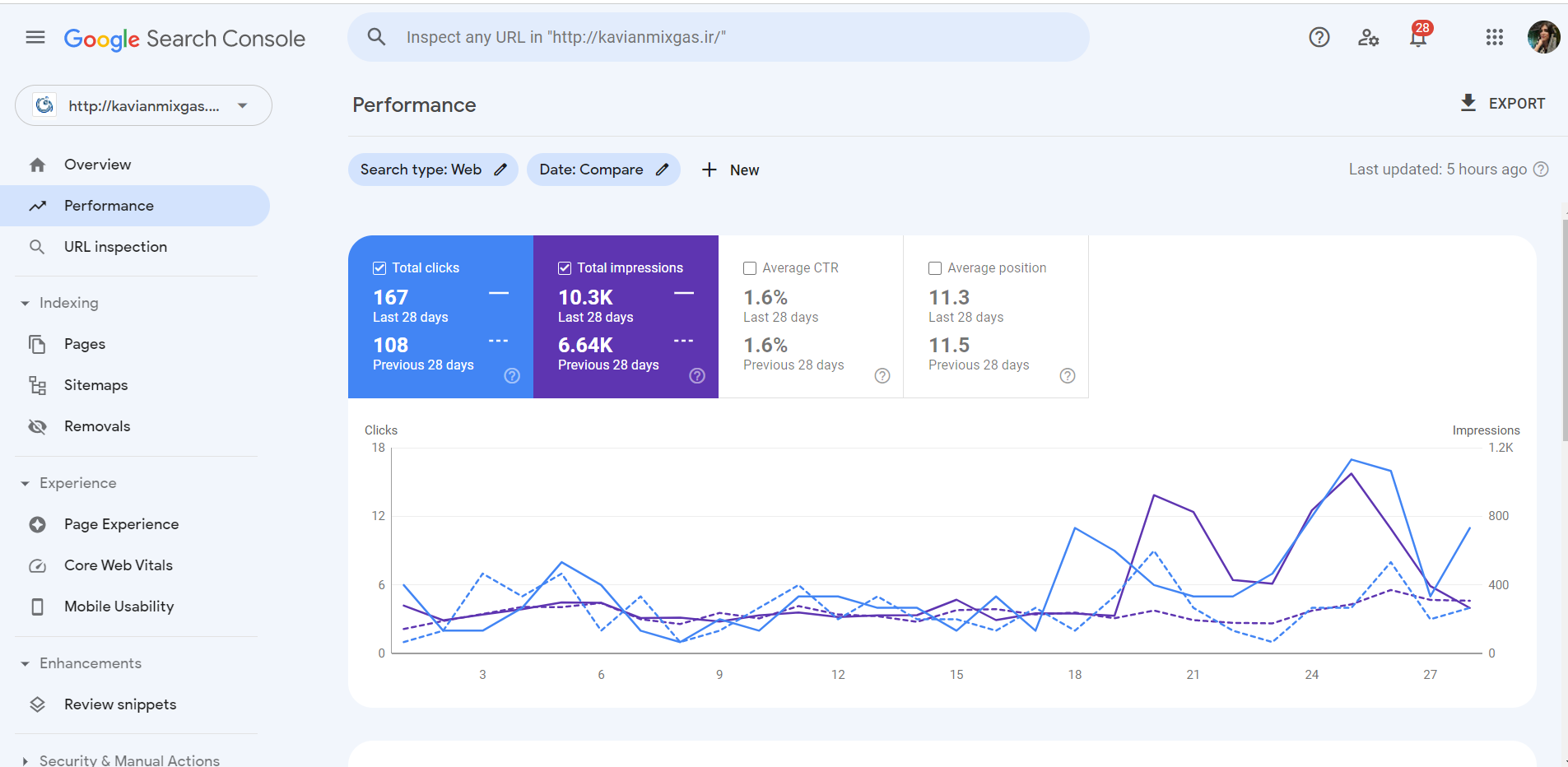Viewport: 1568px width, 767px height.
Task: Open the Removals report
Action: 97,425
